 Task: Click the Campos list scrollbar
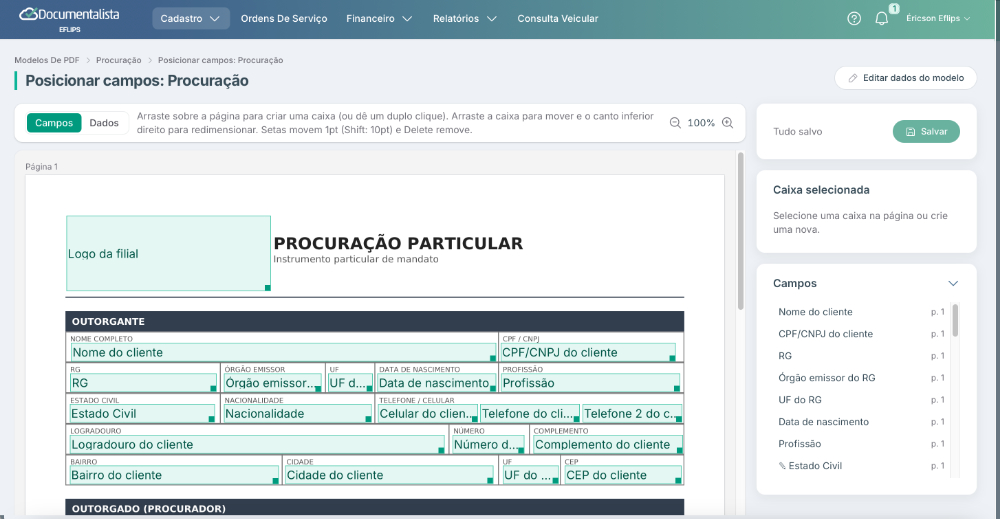pos(955,320)
